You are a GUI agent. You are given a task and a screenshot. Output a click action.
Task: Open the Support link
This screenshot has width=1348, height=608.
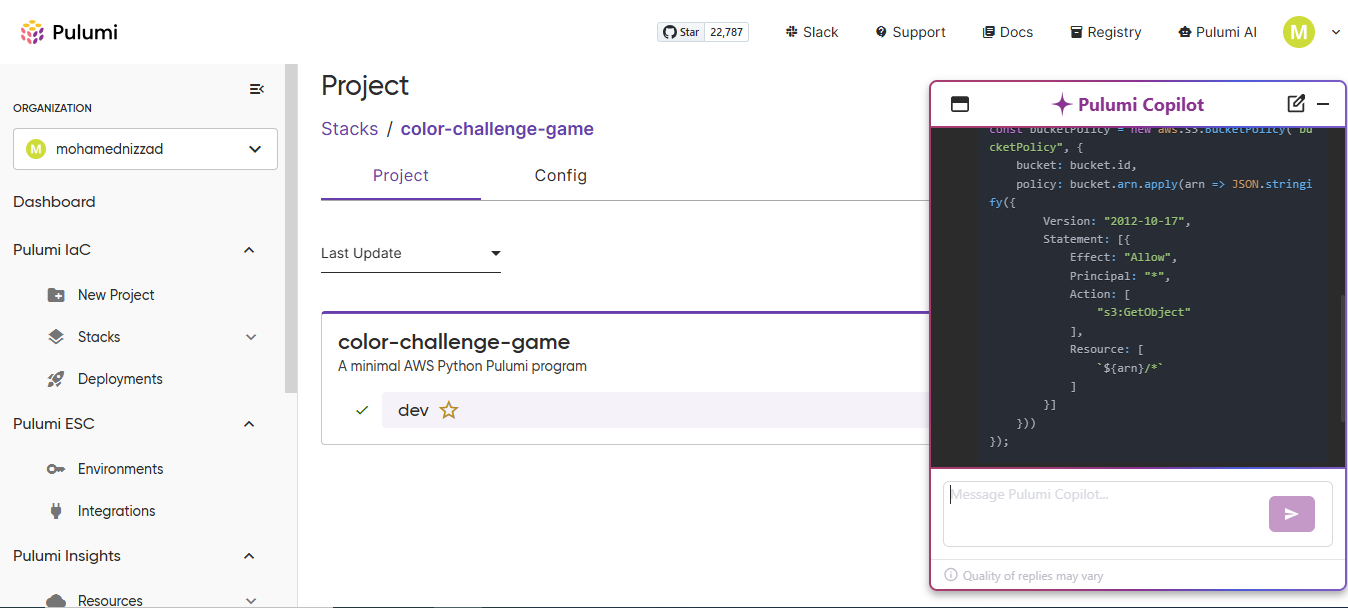(910, 32)
